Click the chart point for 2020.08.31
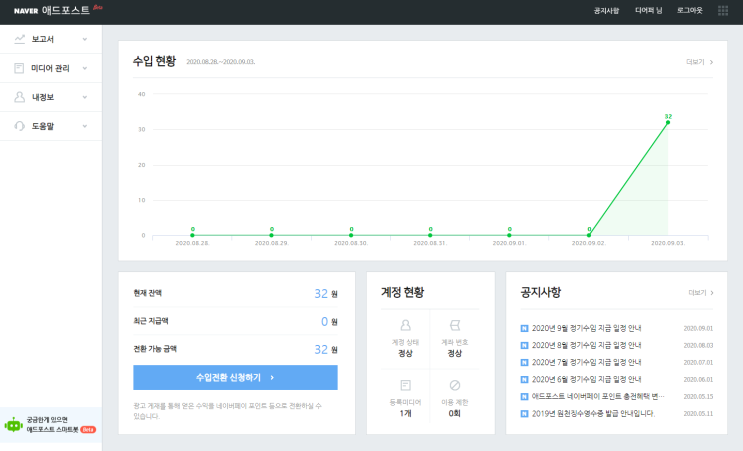The image size is (743, 451). [430, 235]
